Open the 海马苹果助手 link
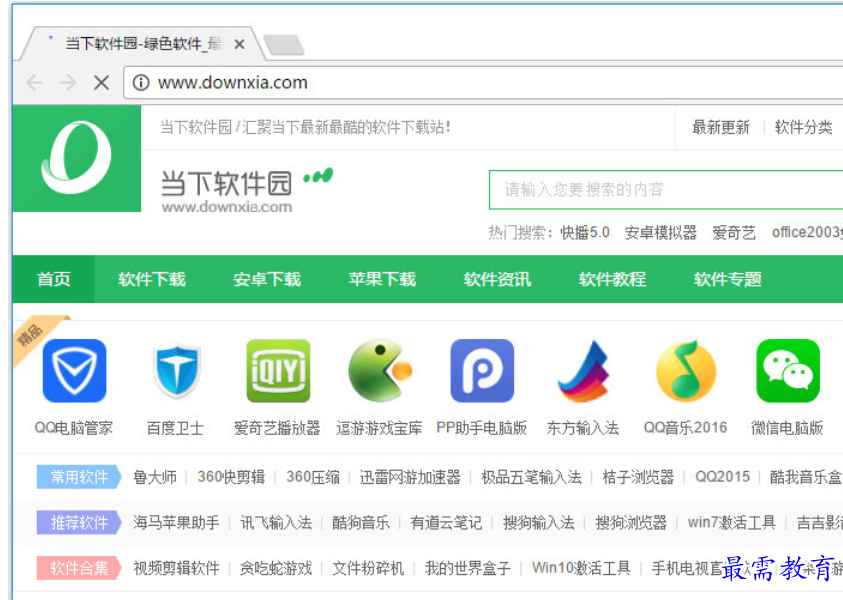Screen dimensions: 843x600 click(x=176, y=523)
